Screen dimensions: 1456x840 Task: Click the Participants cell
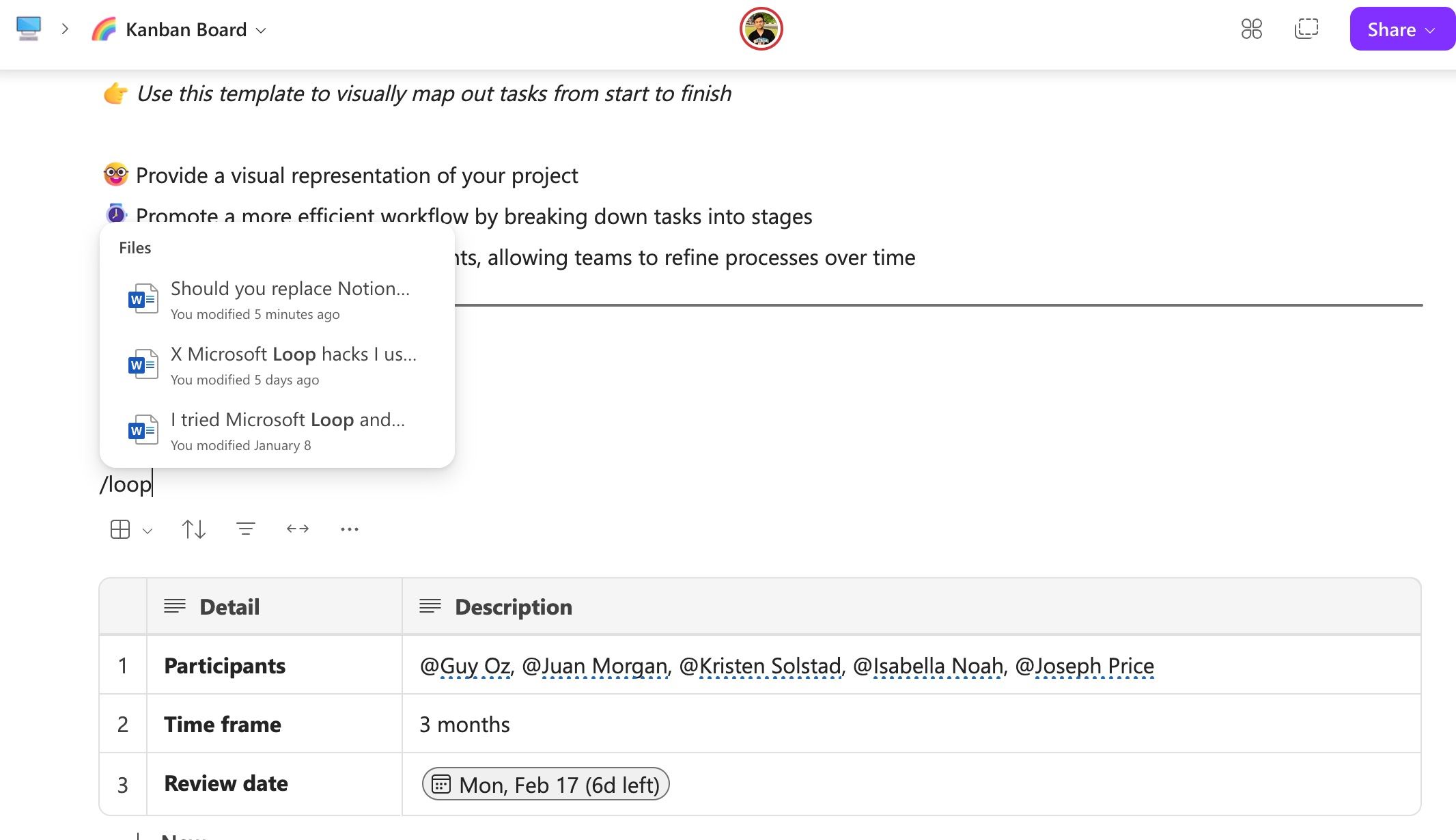(x=275, y=665)
